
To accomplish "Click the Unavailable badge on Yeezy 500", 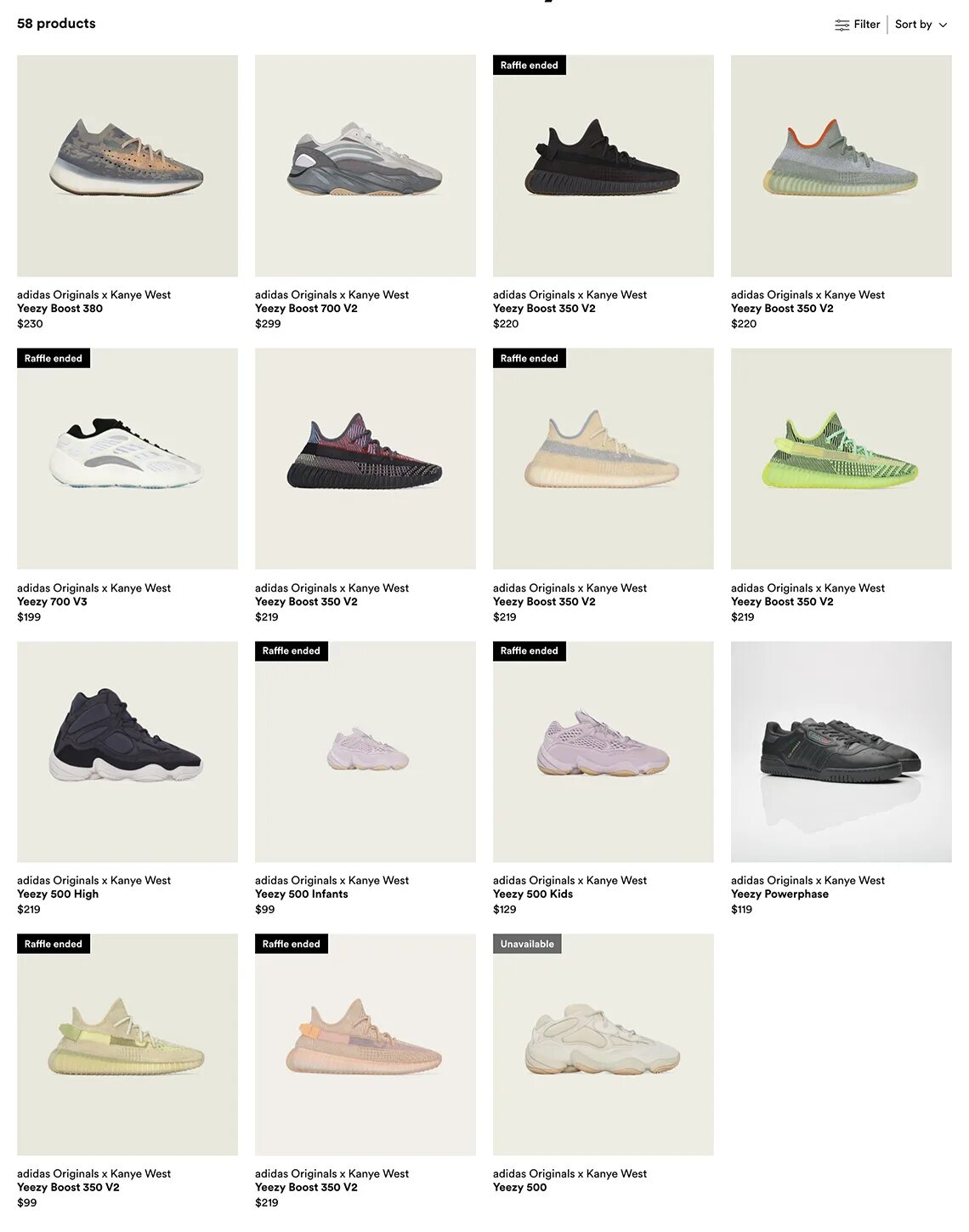I will click(527, 944).
